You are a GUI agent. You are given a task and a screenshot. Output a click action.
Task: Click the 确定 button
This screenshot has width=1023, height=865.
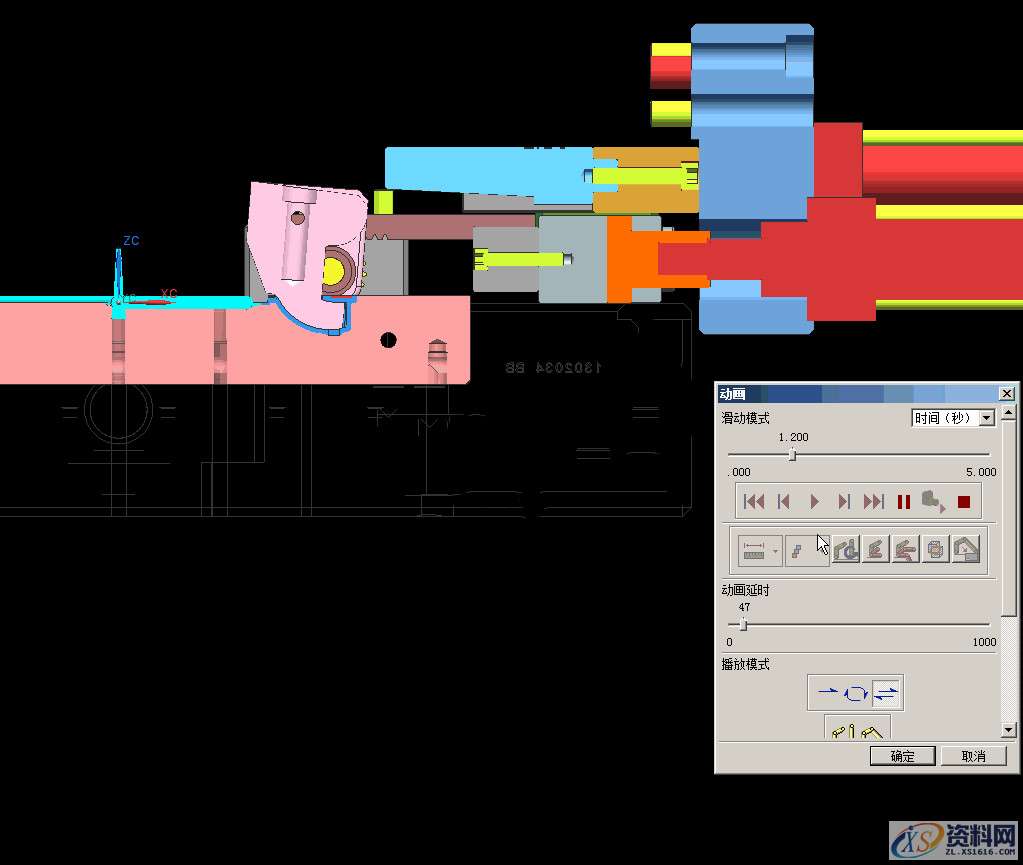902,756
